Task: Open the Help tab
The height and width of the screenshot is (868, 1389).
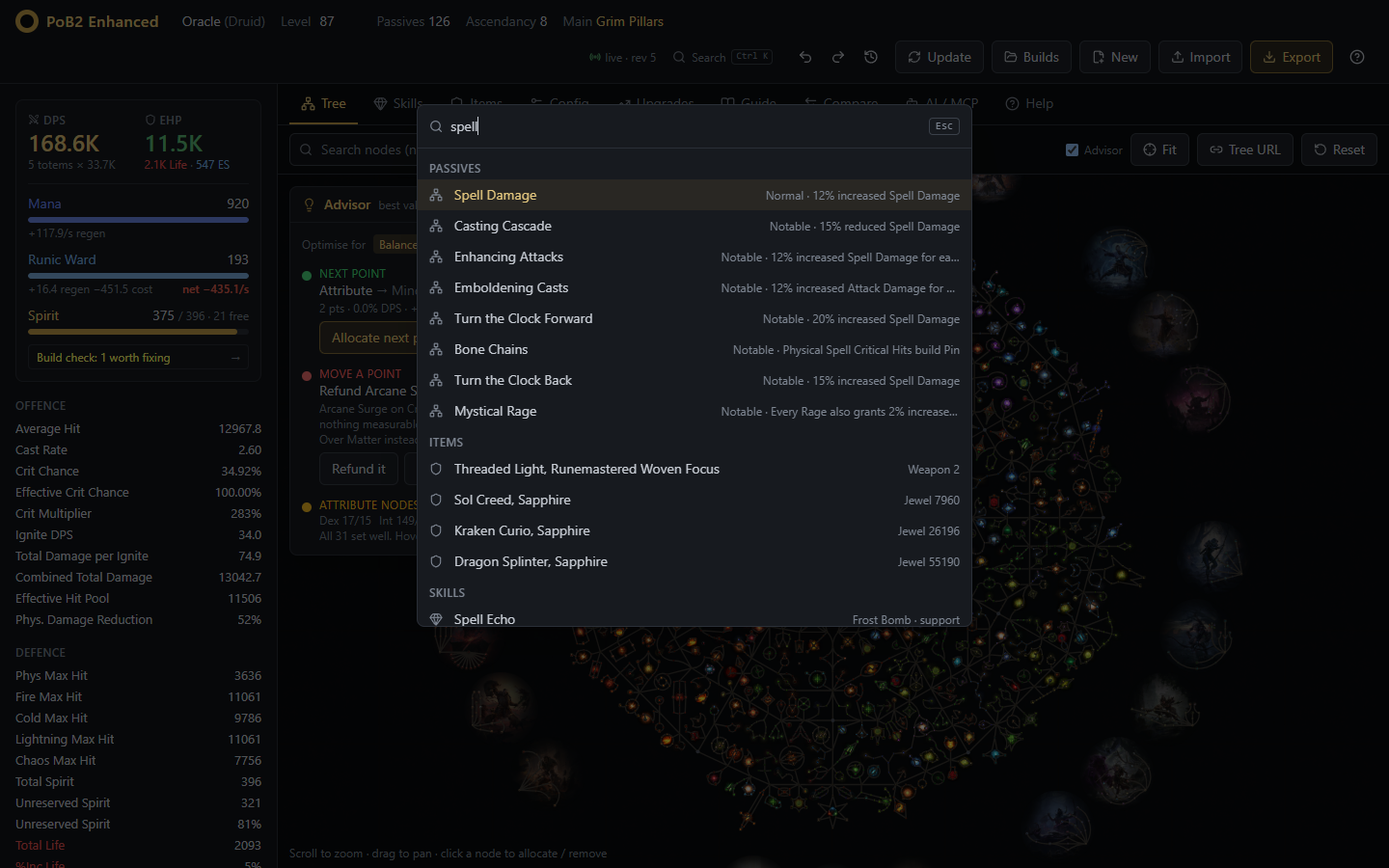Action: [1029, 103]
